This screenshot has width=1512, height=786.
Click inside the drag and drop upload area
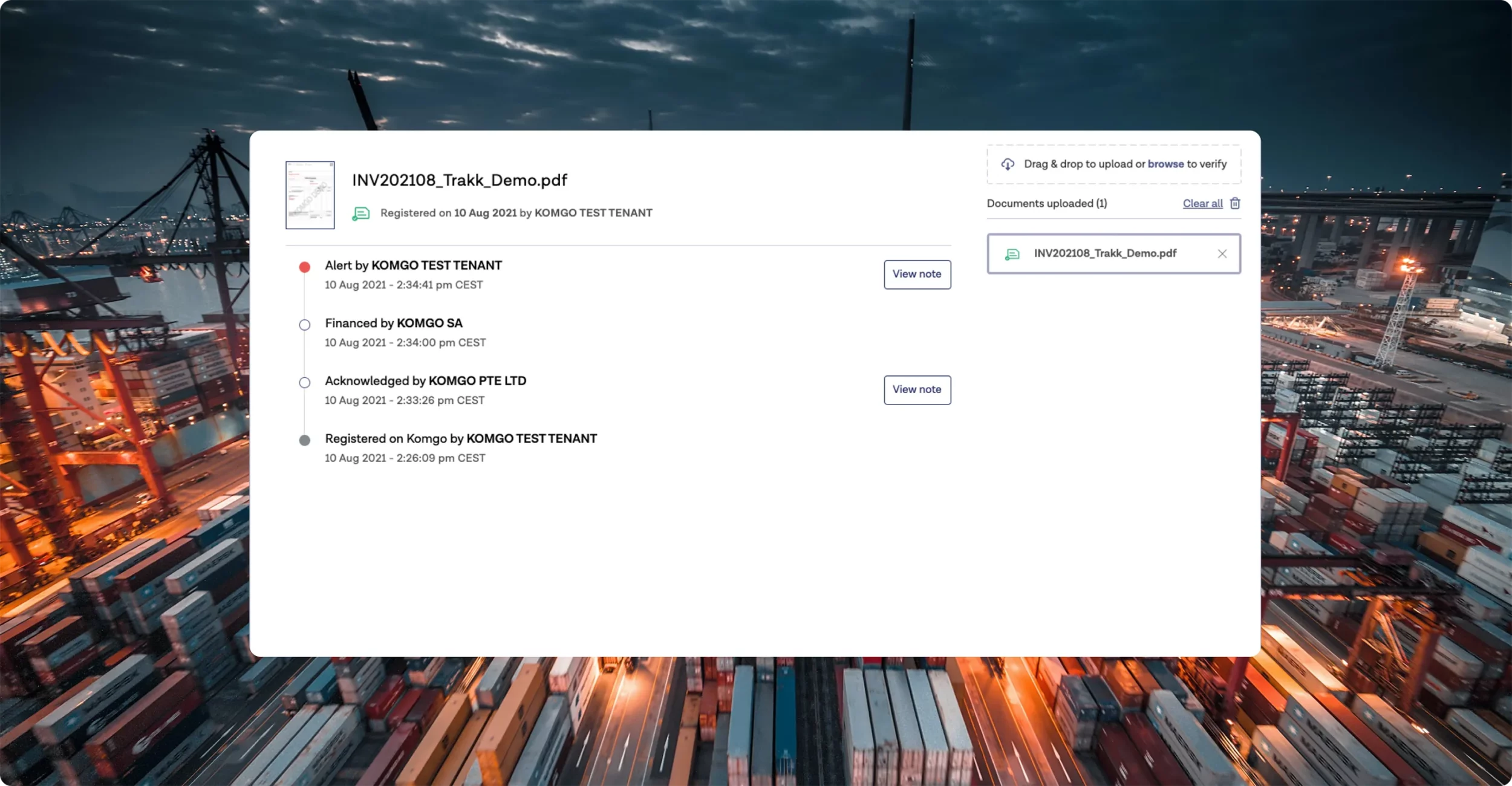(1113, 164)
